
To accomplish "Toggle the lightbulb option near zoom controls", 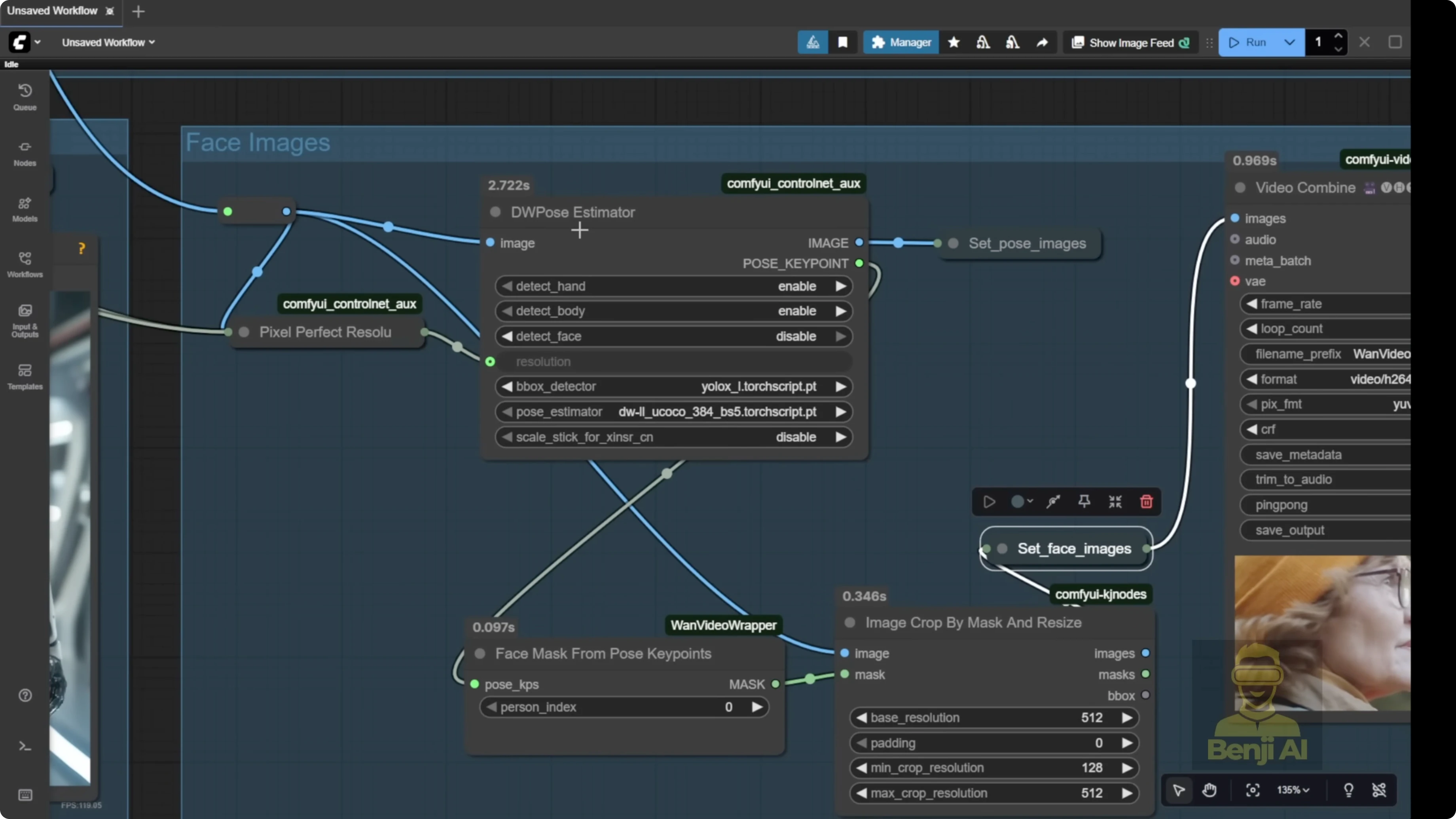I will 1349,790.
